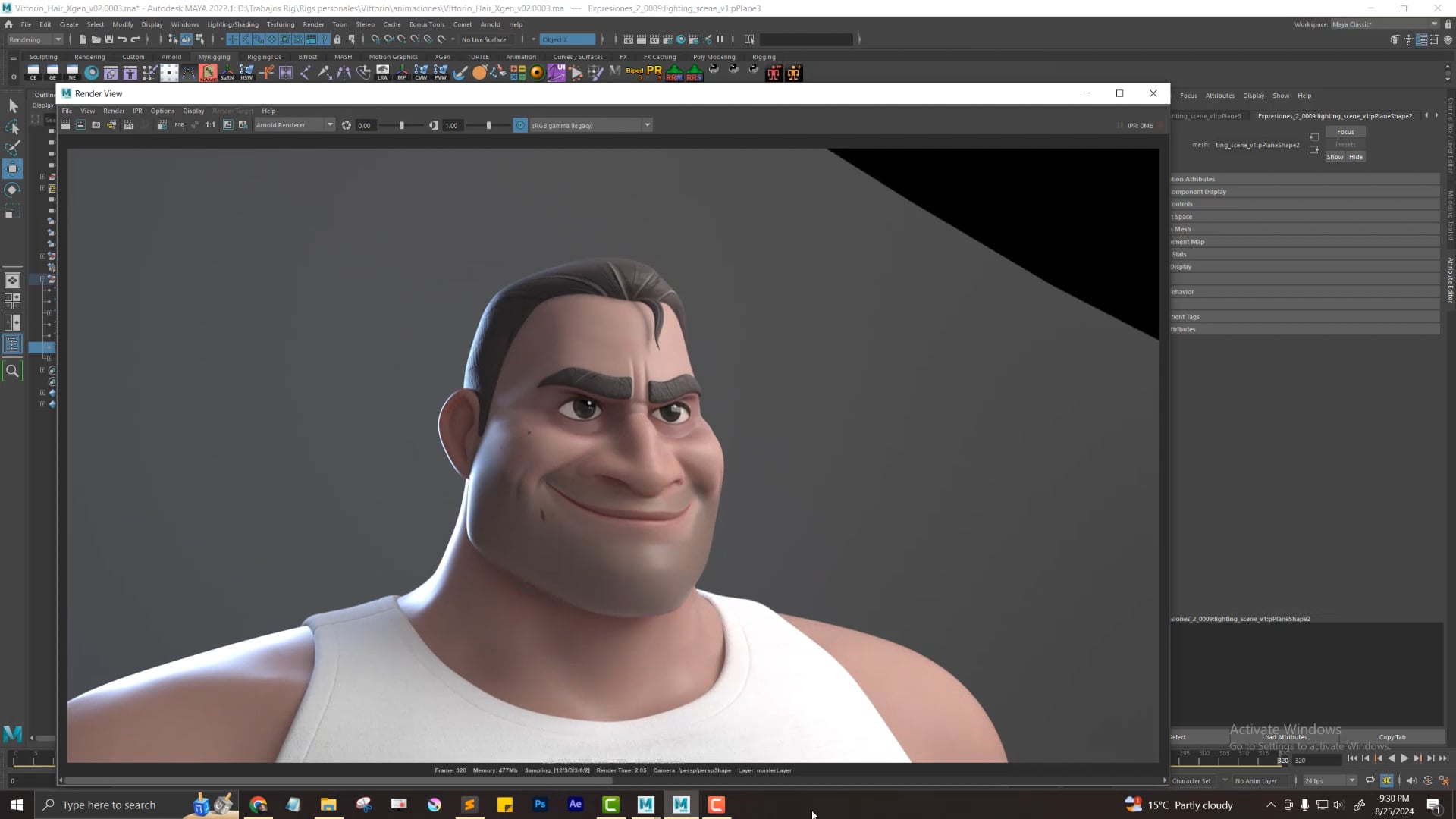1456x819 pixels.
Task: Open the 24 fps playback dropdown
Action: coord(1352,780)
